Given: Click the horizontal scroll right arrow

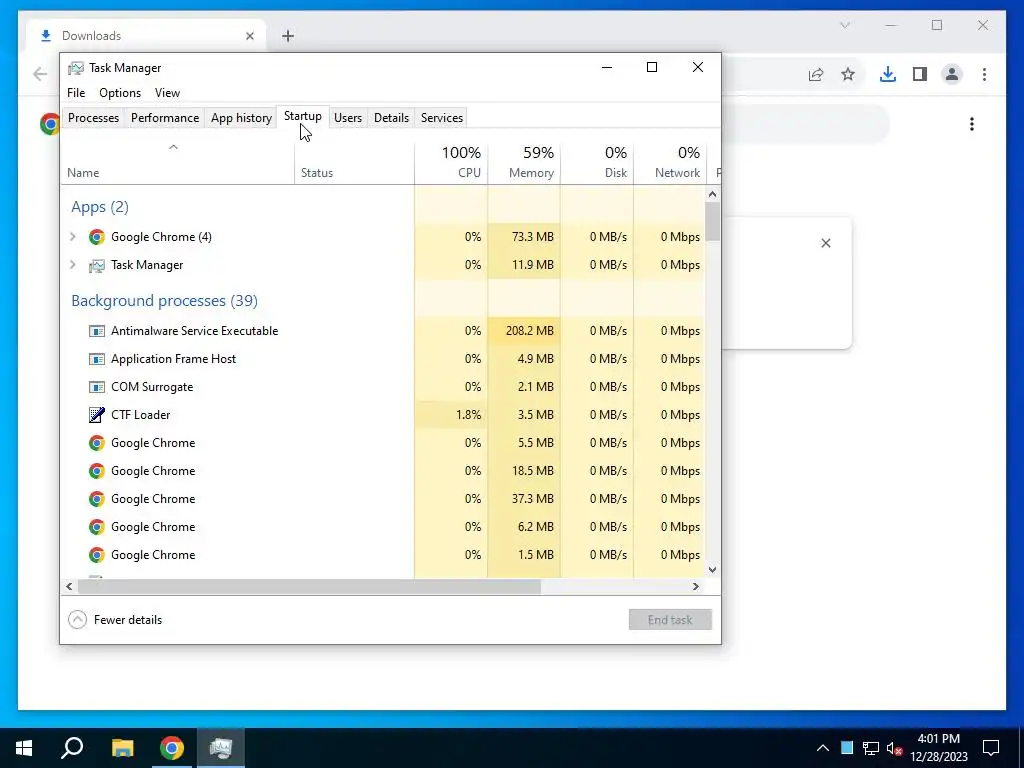Looking at the screenshot, I should tap(696, 586).
